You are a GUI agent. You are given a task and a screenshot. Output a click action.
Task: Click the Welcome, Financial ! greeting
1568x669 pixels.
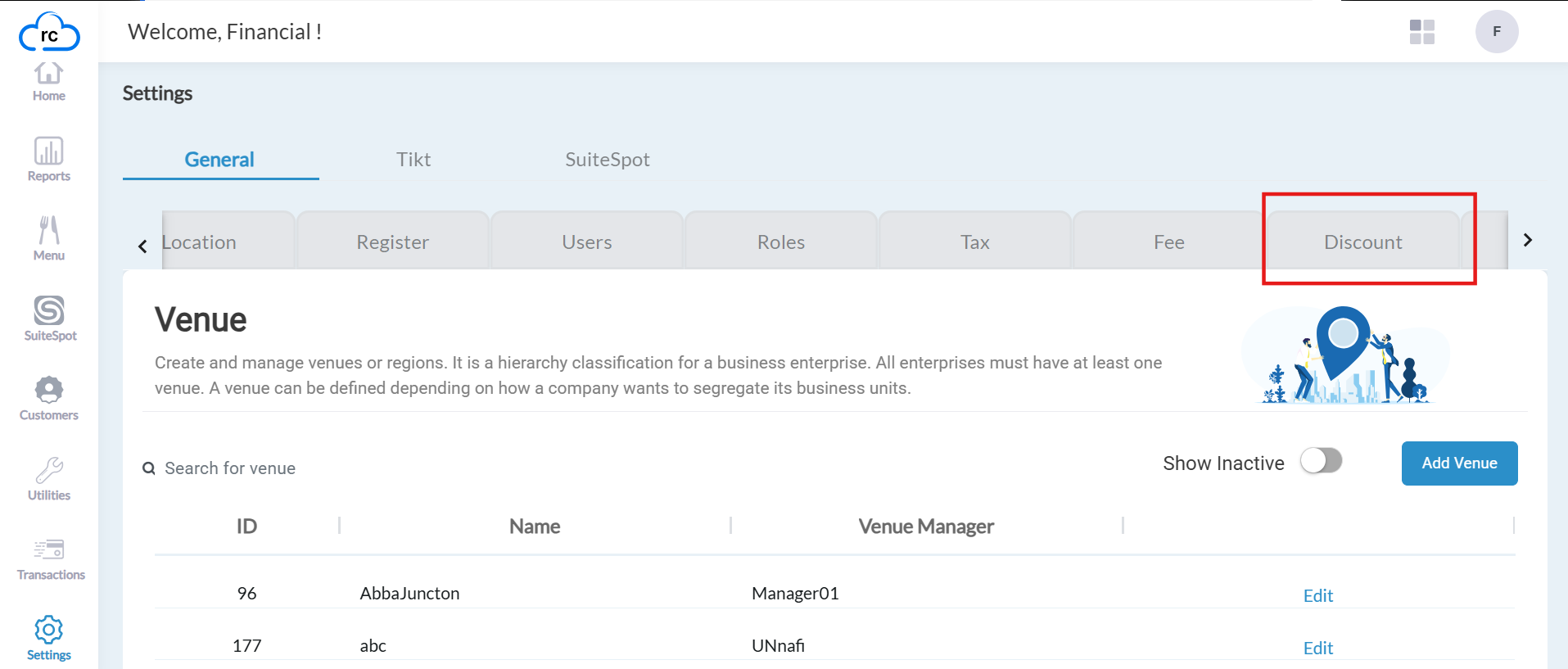[x=224, y=32]
